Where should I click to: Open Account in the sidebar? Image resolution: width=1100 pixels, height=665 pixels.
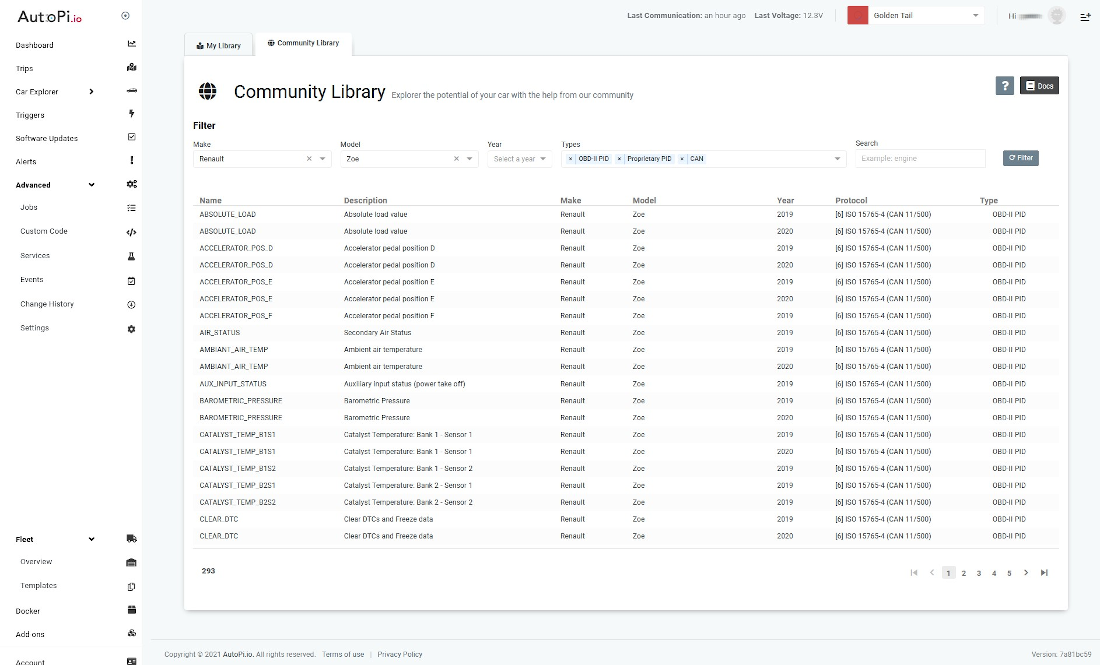30,661
